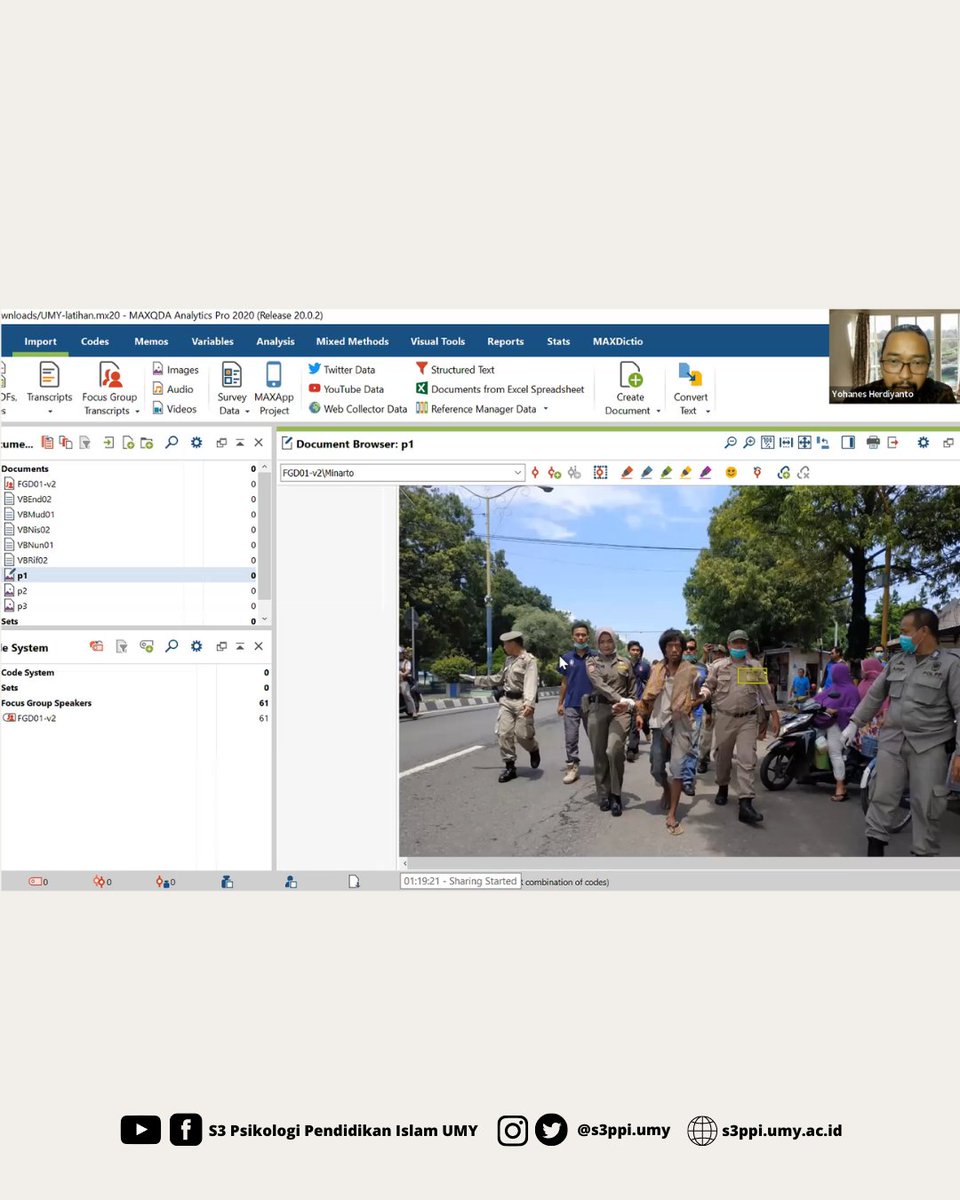Export the displayed document

893,442
